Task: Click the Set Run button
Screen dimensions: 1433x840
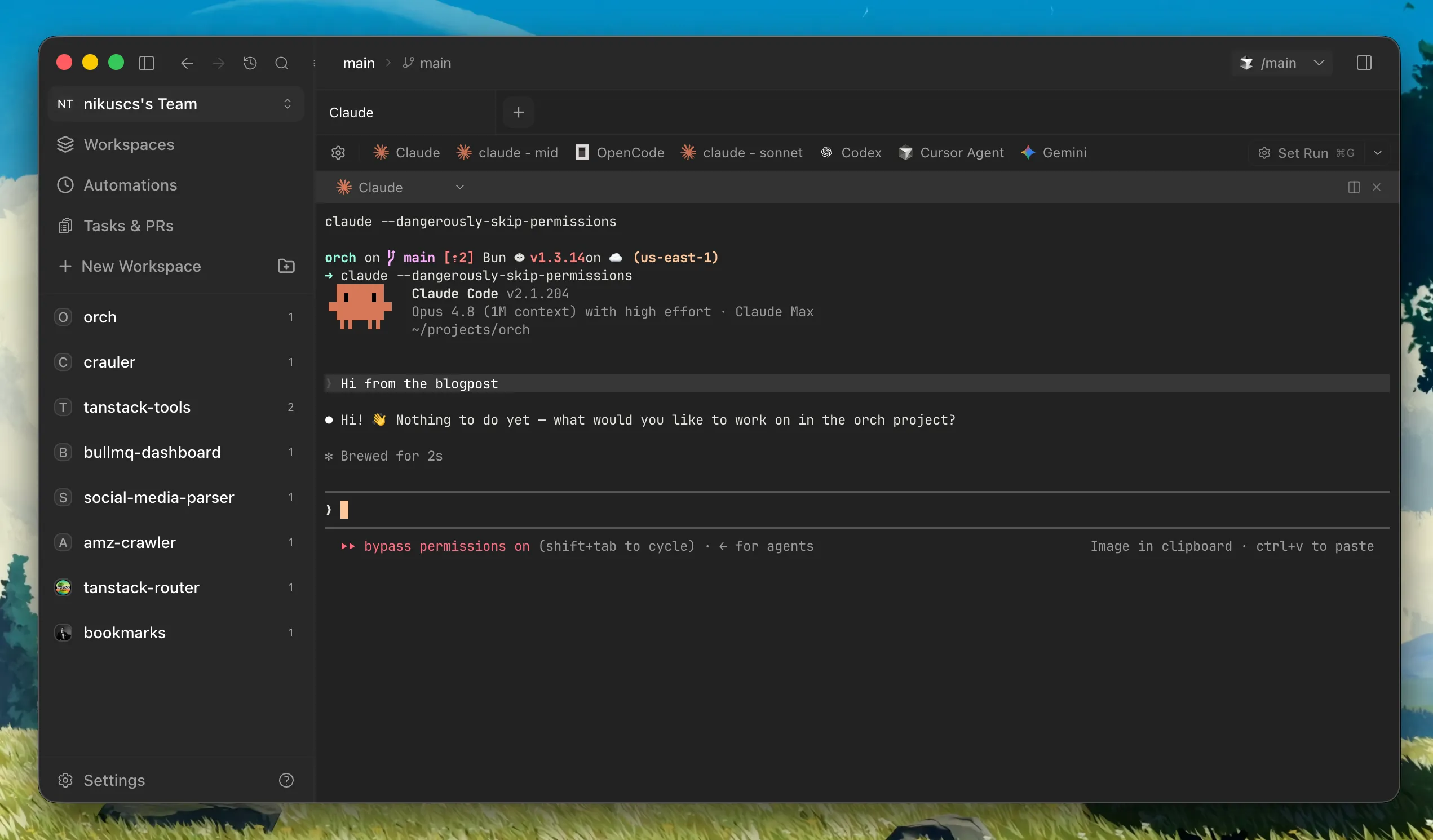Action: pos(1306,153)
